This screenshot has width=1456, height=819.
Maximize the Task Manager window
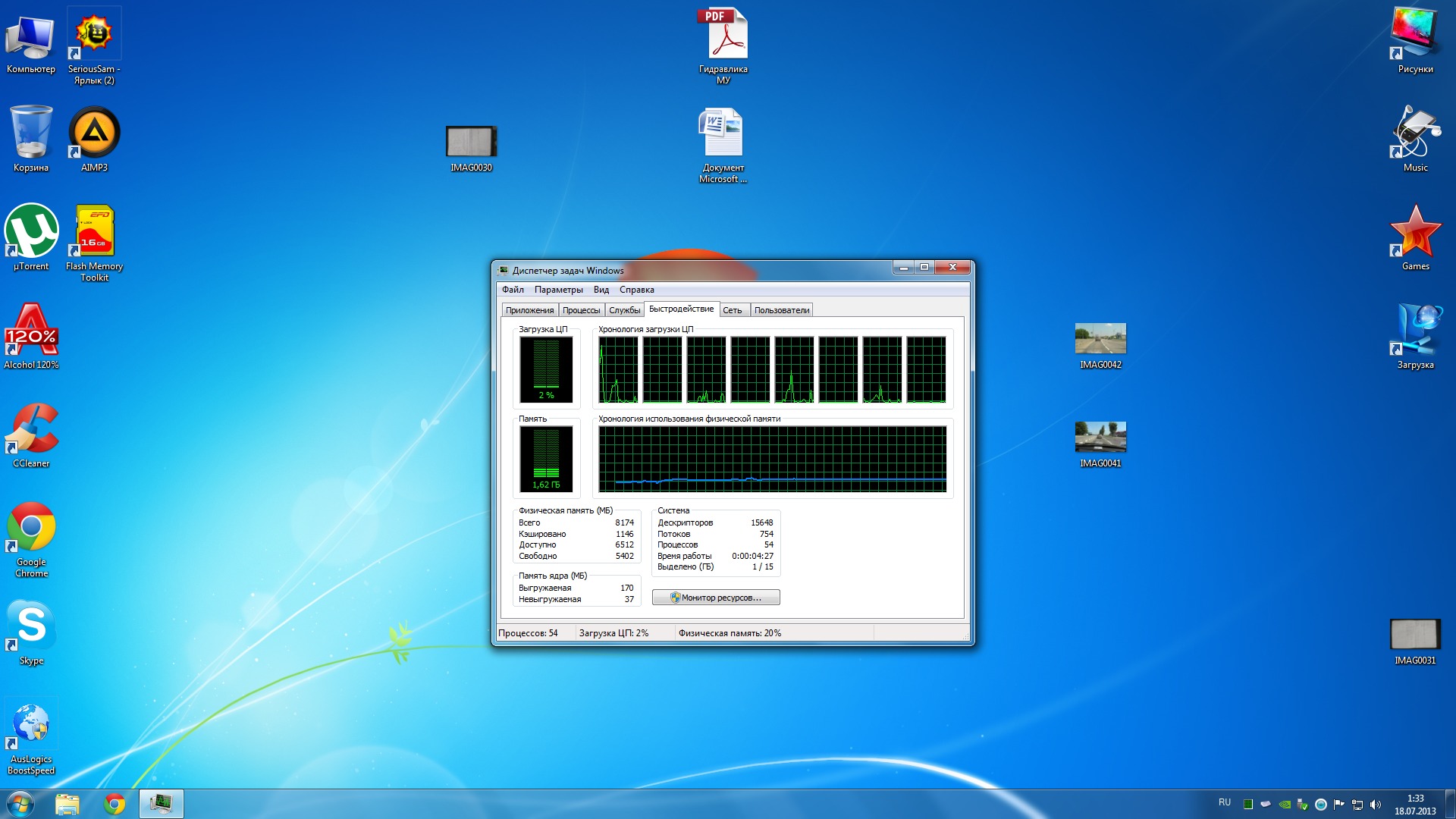tap(924, 267)
